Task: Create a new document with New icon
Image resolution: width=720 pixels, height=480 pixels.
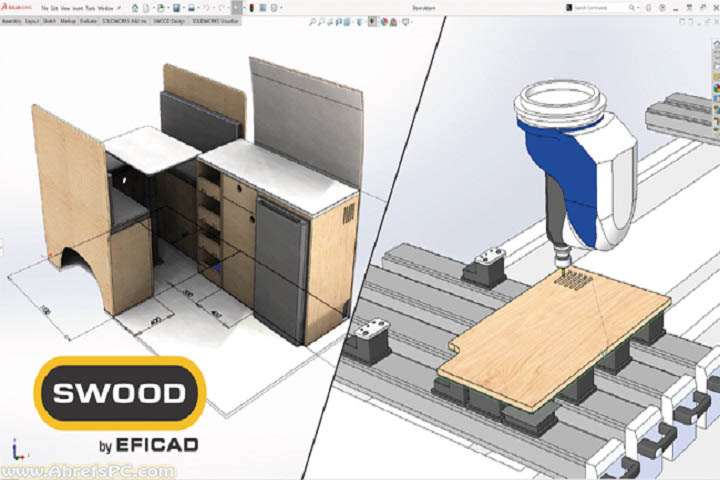Action: [x=146, y=8]
